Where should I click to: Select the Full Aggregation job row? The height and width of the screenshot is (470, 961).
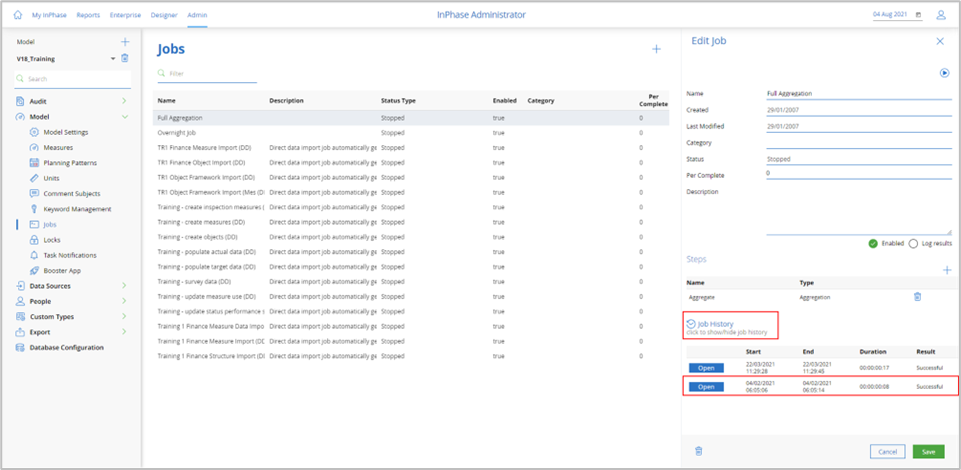click(x=411, y=118)
